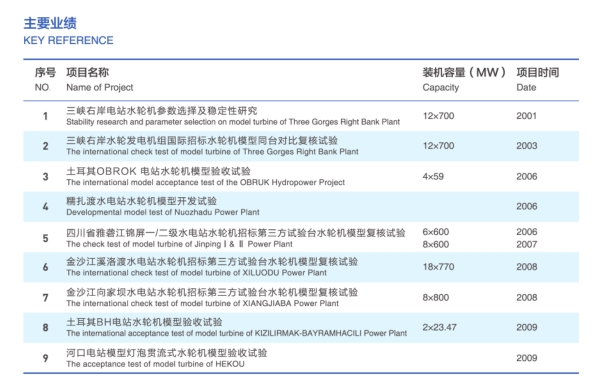The image size is (606, 382).
Task: Select the Nuozhadu Power Plant row
Action: click(x=301, y=206)
